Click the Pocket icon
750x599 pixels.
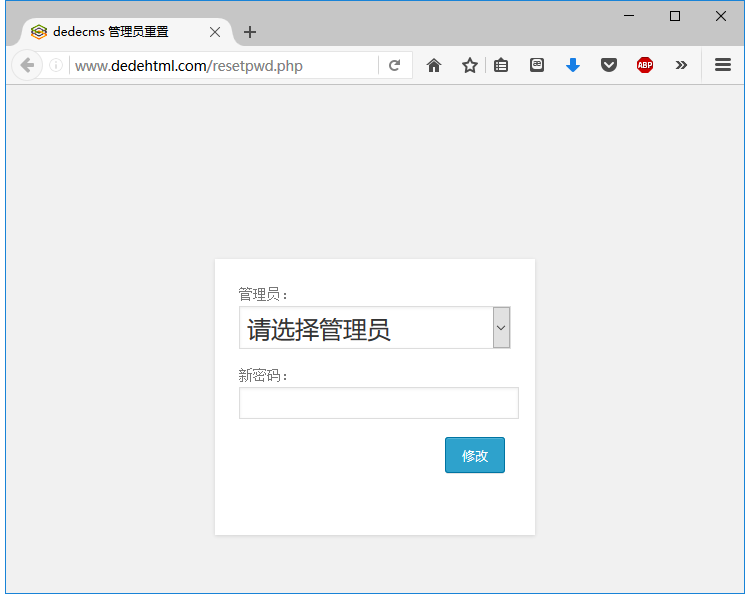608,66
